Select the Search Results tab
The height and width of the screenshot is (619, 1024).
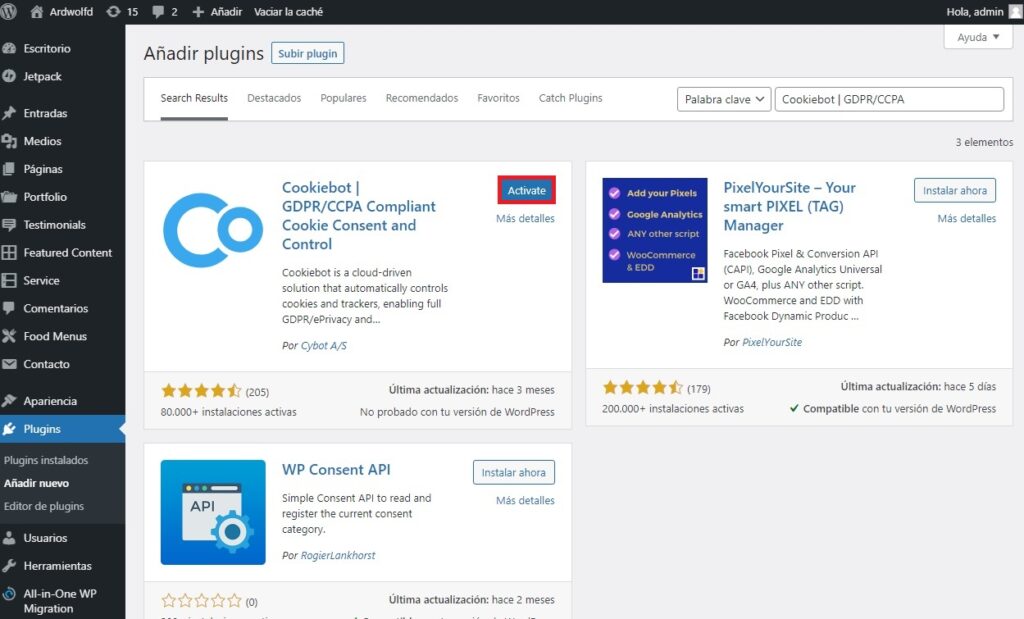194,98
